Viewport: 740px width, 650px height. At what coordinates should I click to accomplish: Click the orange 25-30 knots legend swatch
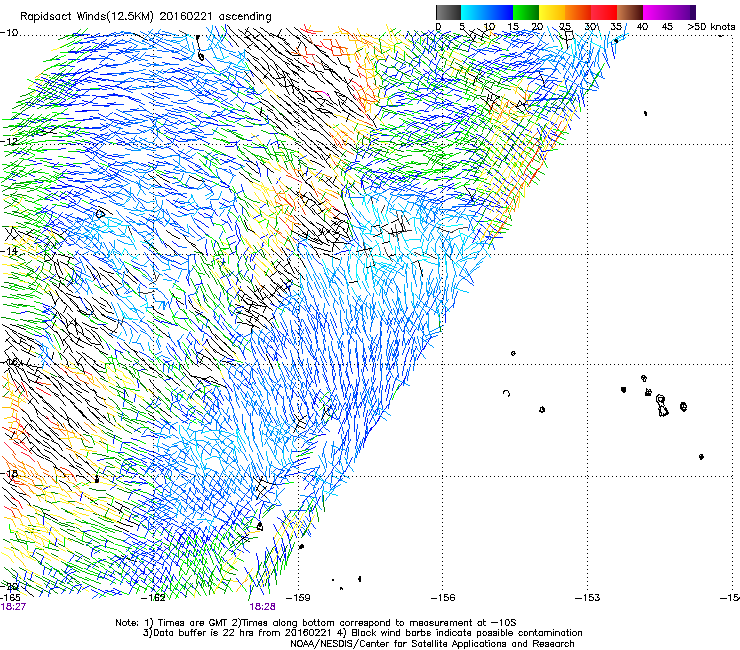point(578,12)
